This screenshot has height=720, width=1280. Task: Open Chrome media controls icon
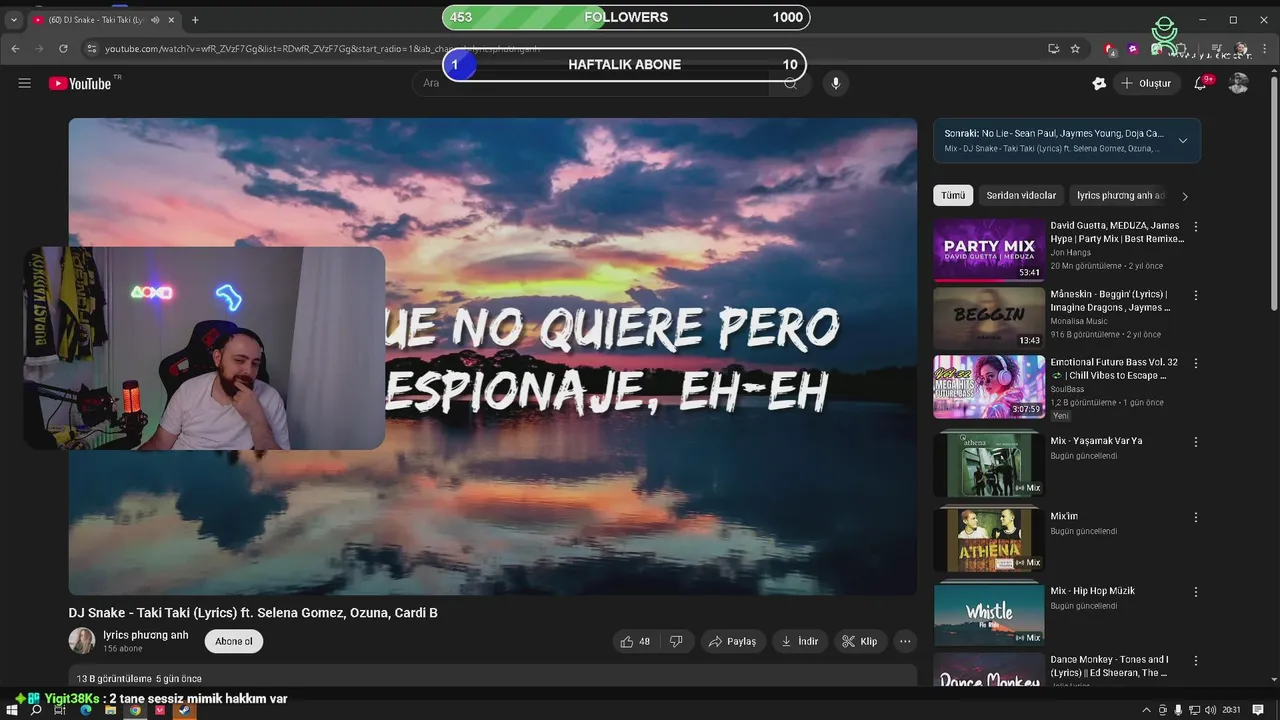point(1215,48)
